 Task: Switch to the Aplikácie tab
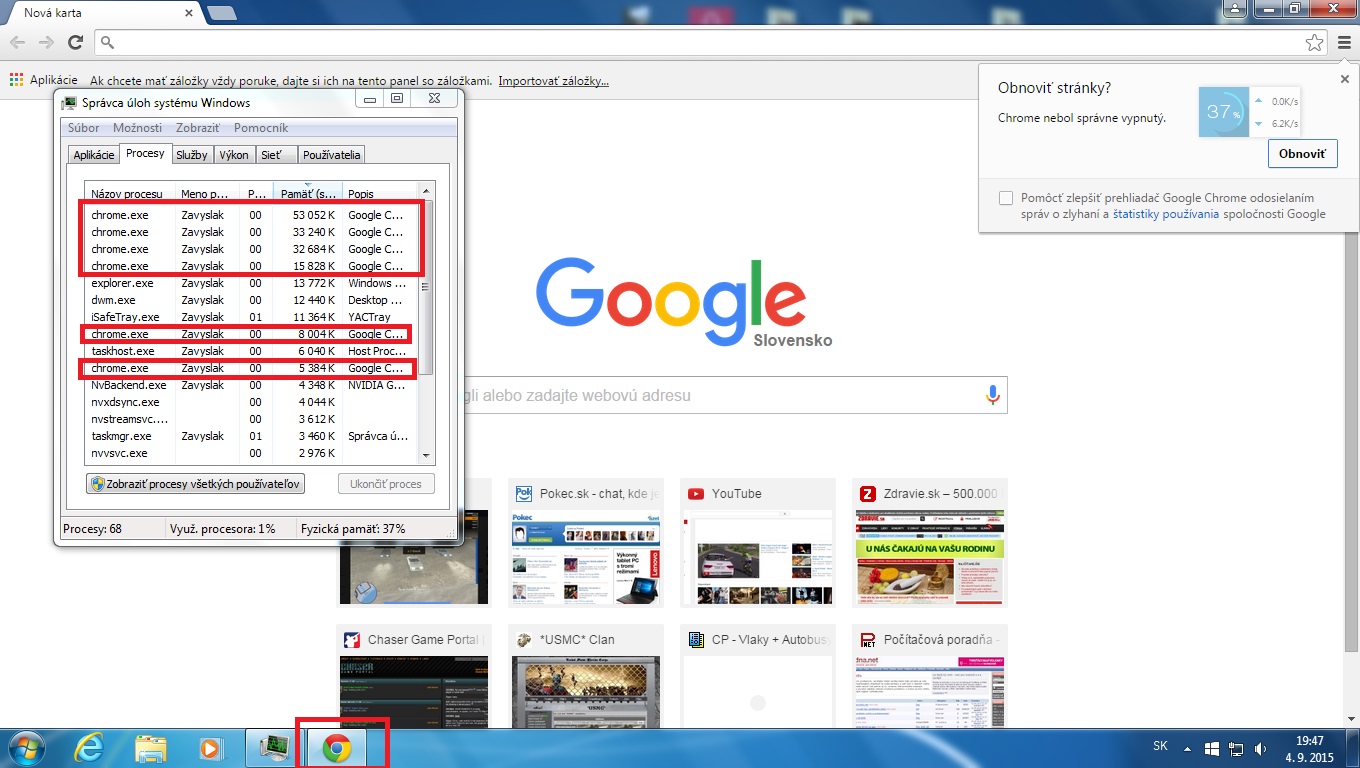pos(94,155)
